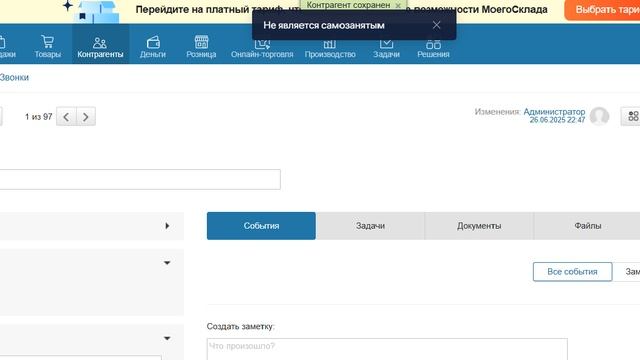Click the administrator avatar image
The width and height of the screenshot is (640, 360).
(599, 116)
